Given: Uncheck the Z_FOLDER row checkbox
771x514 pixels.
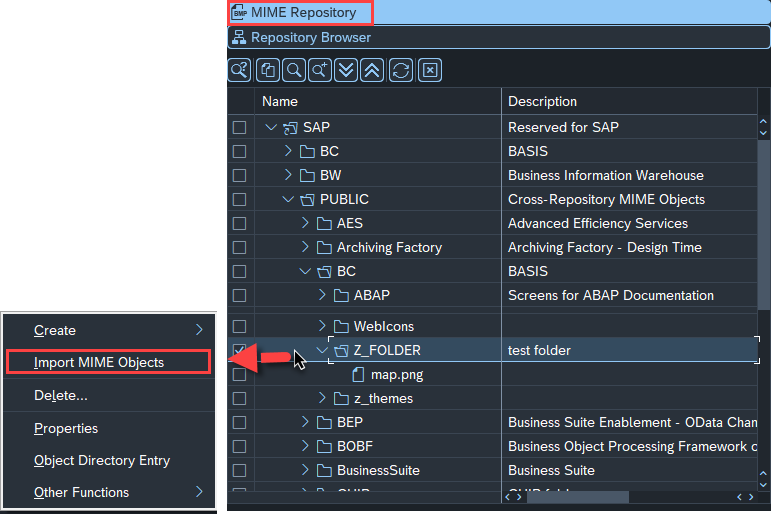Looking at the screenshot, I should pyautogui.click(x=239, y=350).
